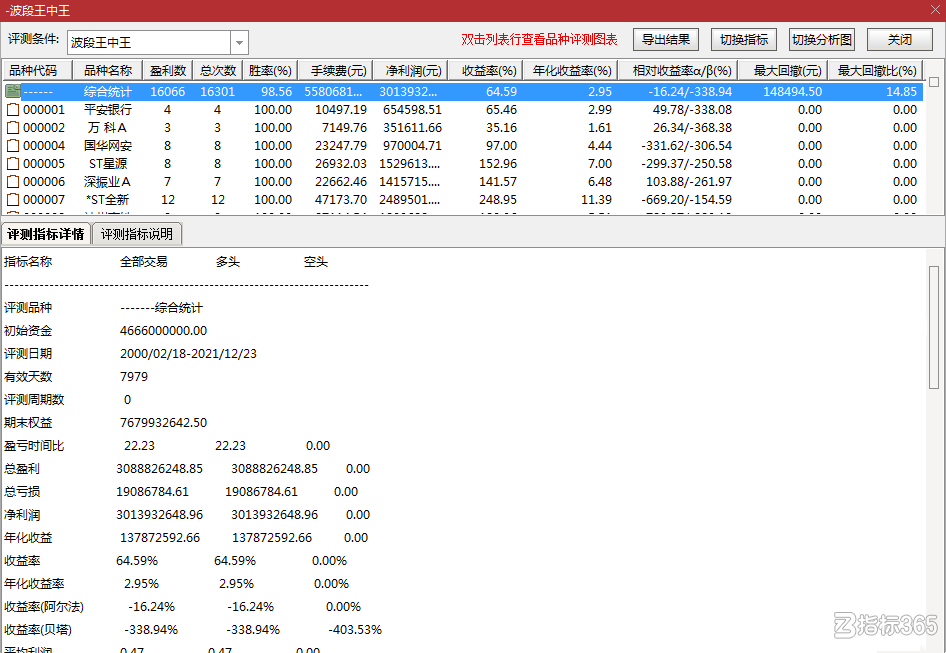The image size is (946, 653).
Task: Click the 综合统计 row summary icon
Action: (x=13, y=91)
